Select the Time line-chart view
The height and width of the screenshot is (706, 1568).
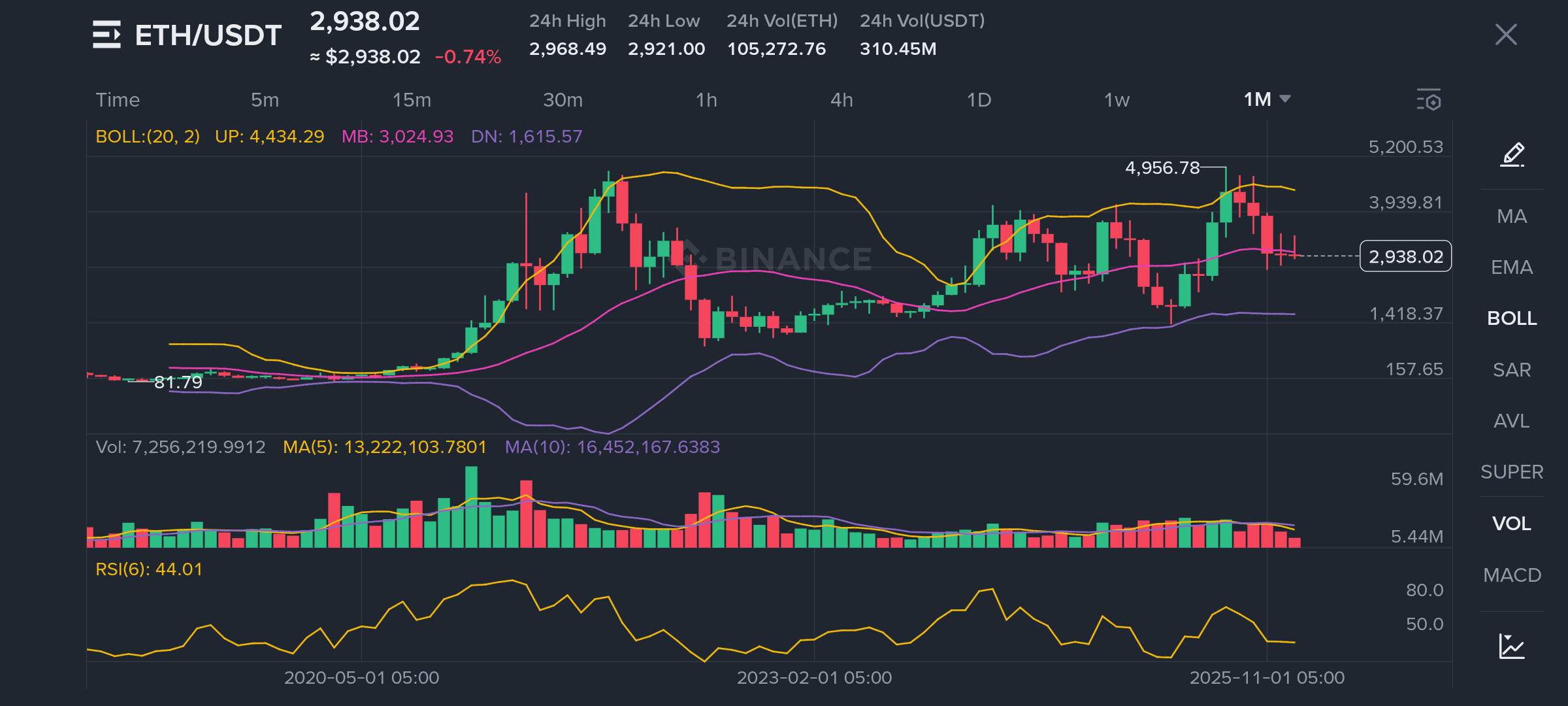pos(118,100)
